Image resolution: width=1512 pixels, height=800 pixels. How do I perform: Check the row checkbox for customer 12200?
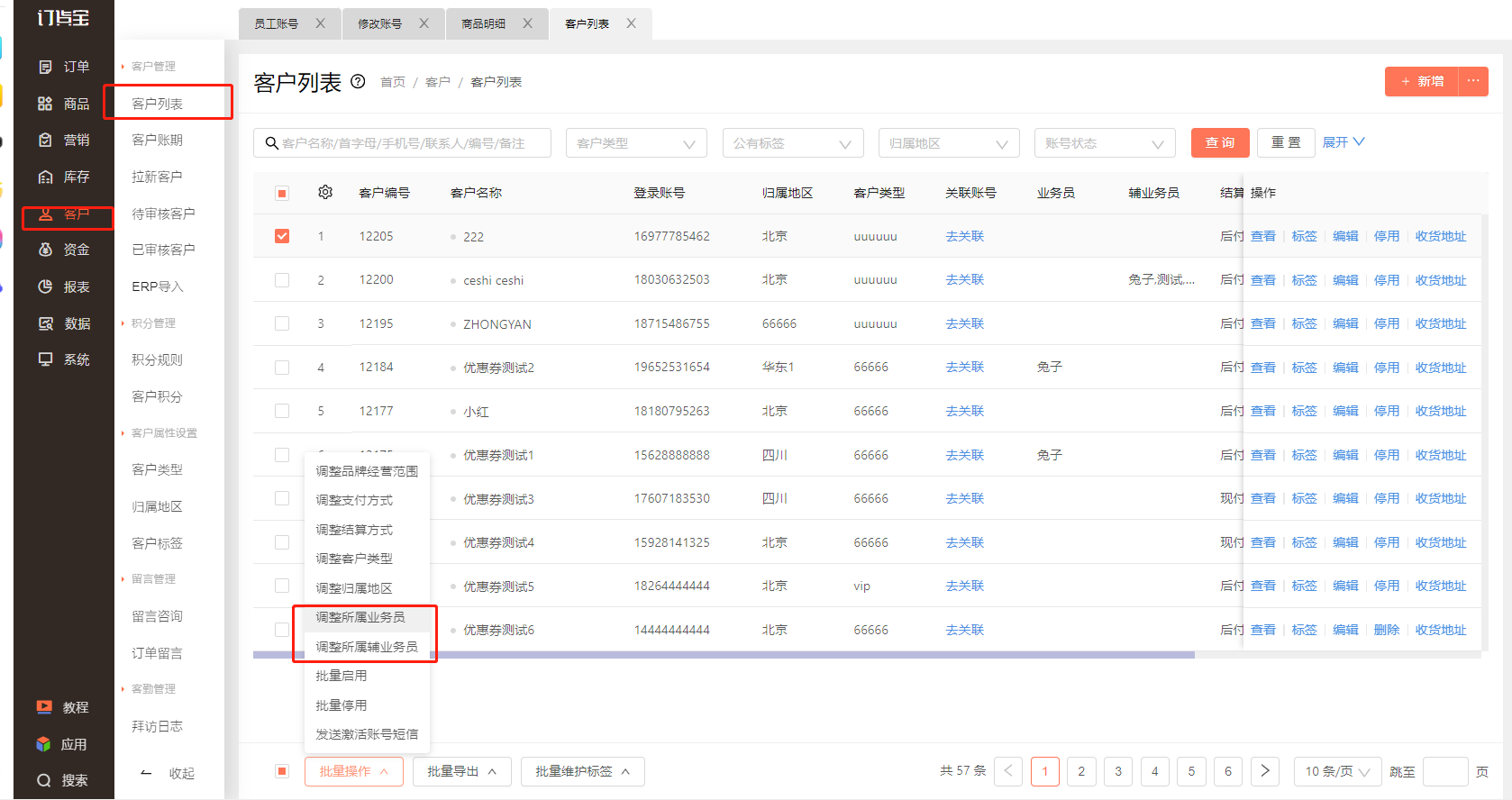[282, 280]
